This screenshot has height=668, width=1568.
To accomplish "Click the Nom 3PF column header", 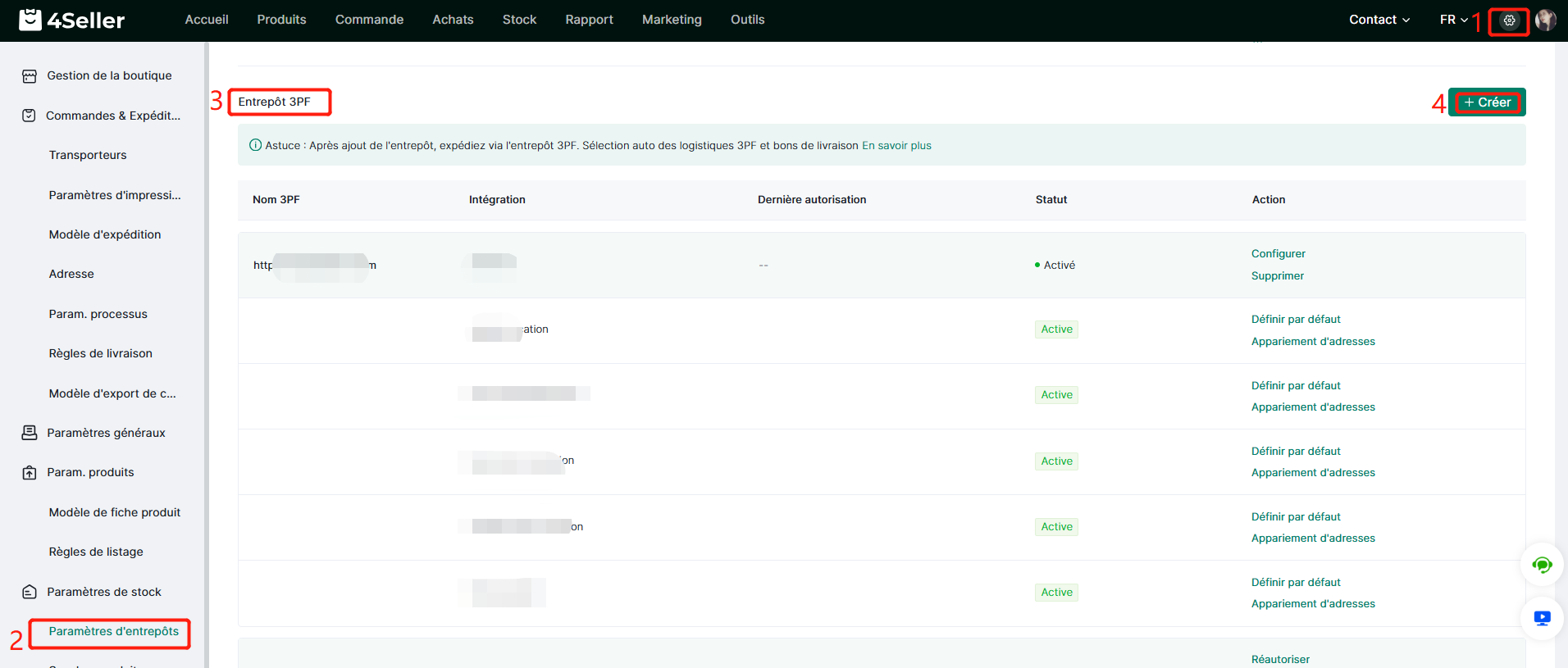I will click(276, 199).
